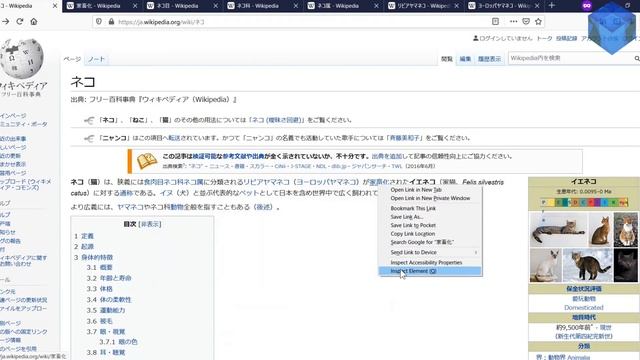Click the トーク link in top bar
Image resolution: width=640 pixels, height=360 pixels.
544,38
